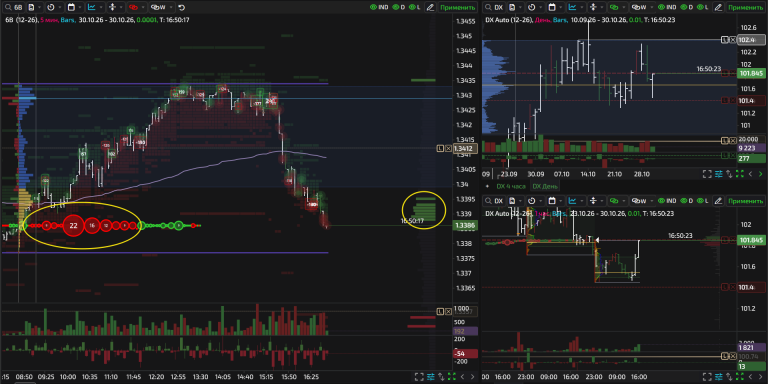Viewport: 768px width, 384px height.
Task: Click DX symbol search in daily chart
Action: click(495, 7)
